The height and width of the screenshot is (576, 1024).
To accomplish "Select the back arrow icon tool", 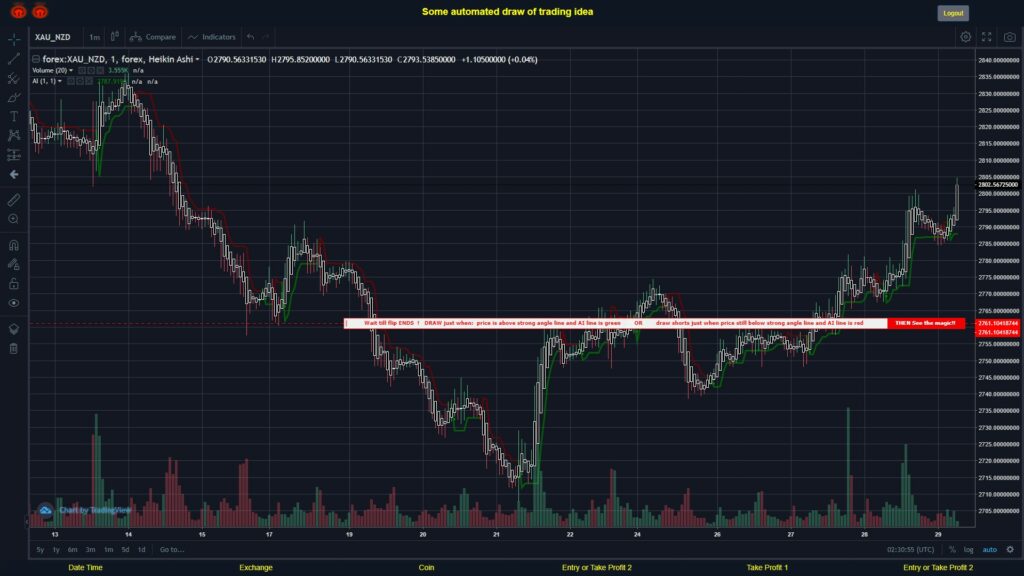I will (x=14, y=174).
